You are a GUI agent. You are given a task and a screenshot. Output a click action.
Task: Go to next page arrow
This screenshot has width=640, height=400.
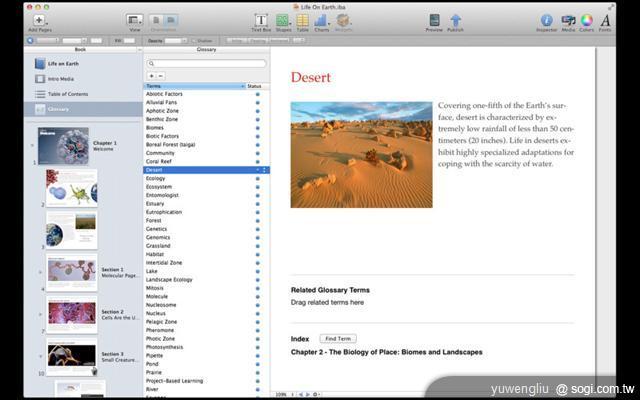coord(308,394)
